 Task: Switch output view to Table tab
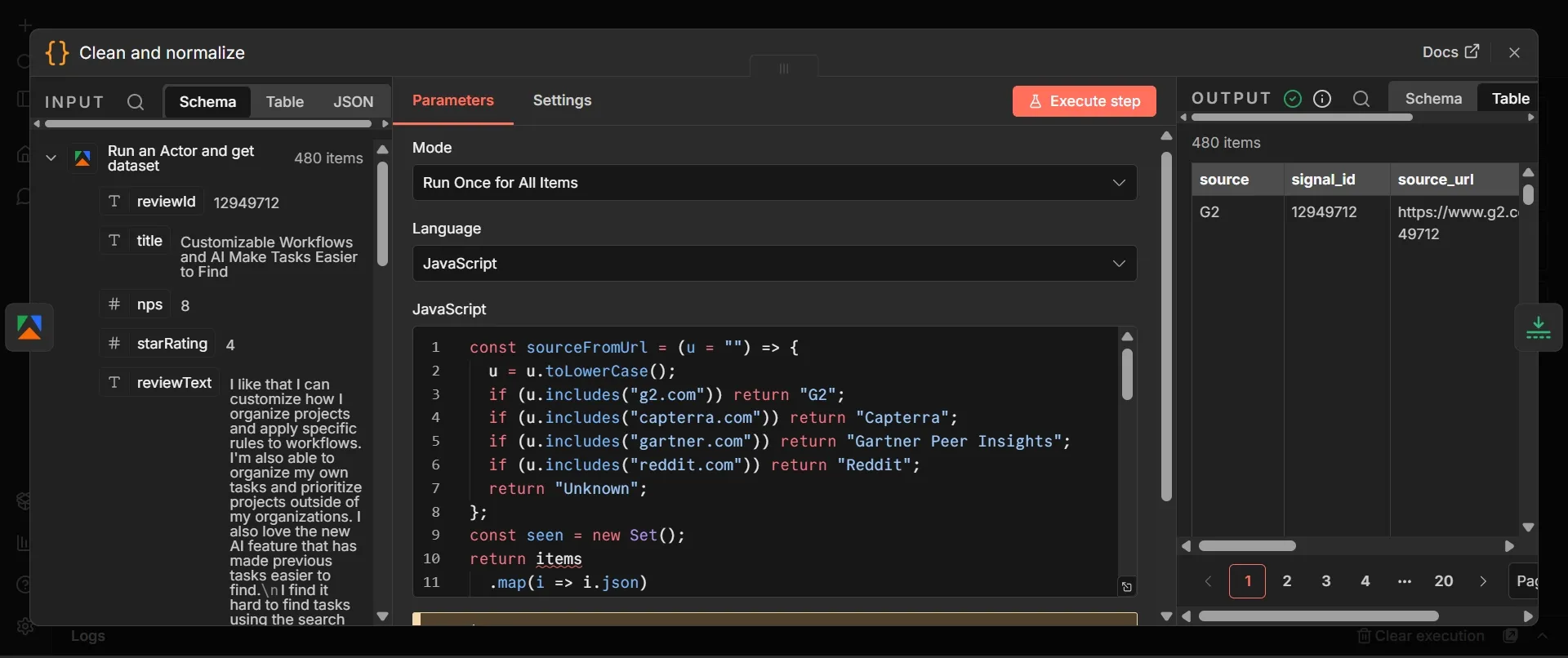coord(1510,99)
